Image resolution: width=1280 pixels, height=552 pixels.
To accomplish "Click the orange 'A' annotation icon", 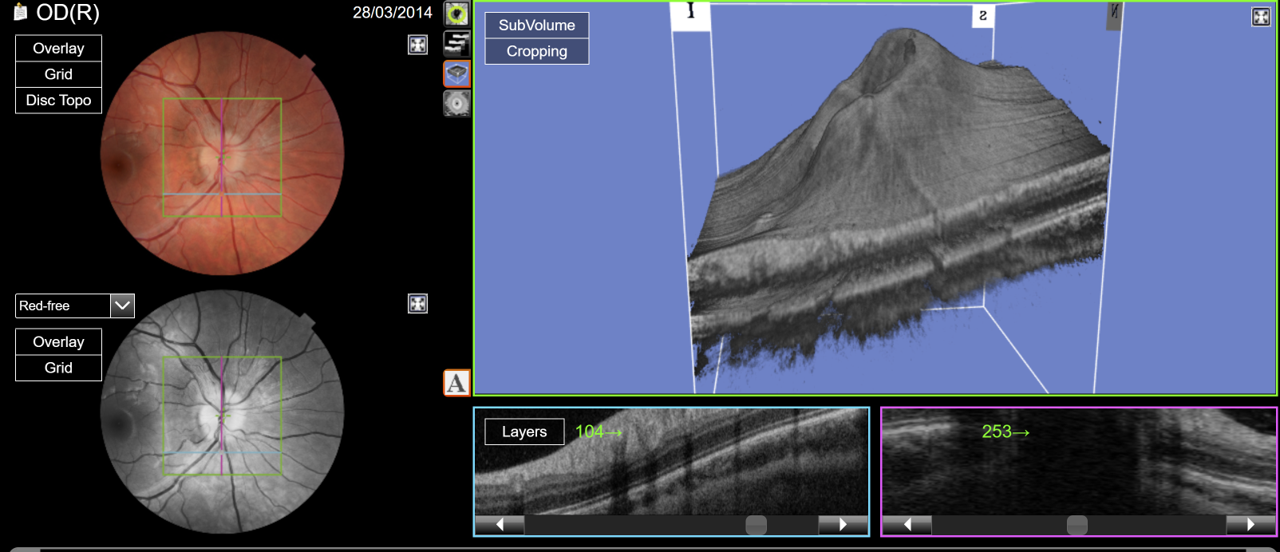I will point(456,383).
